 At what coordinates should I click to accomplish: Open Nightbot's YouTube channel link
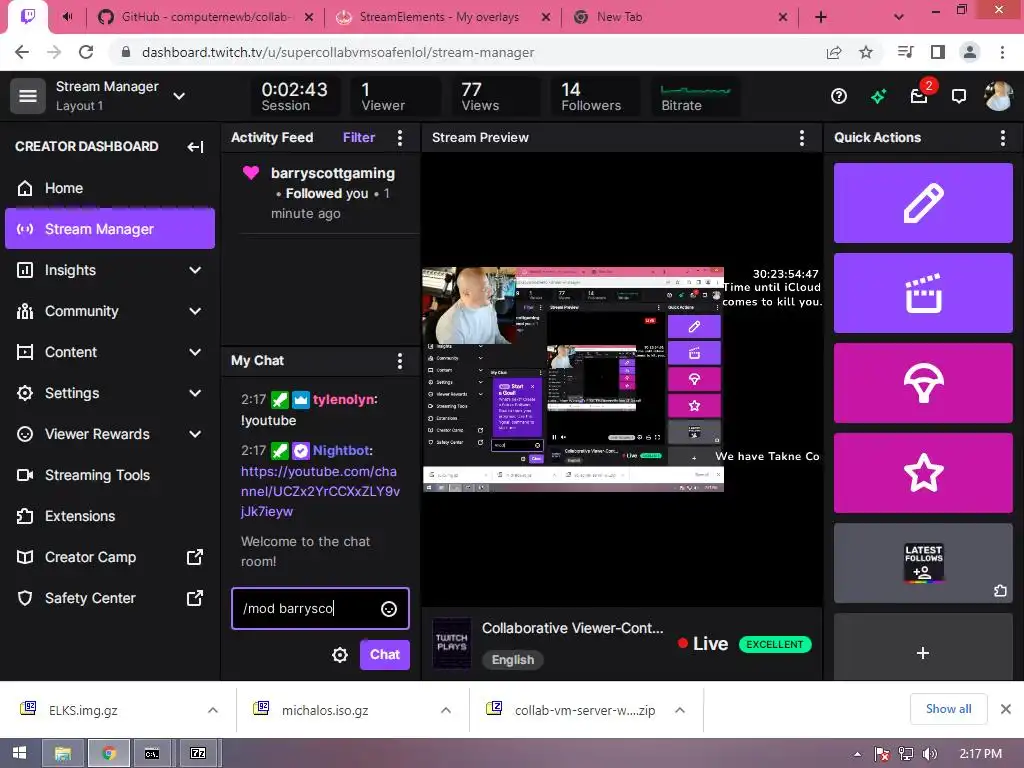click(320, 491)
